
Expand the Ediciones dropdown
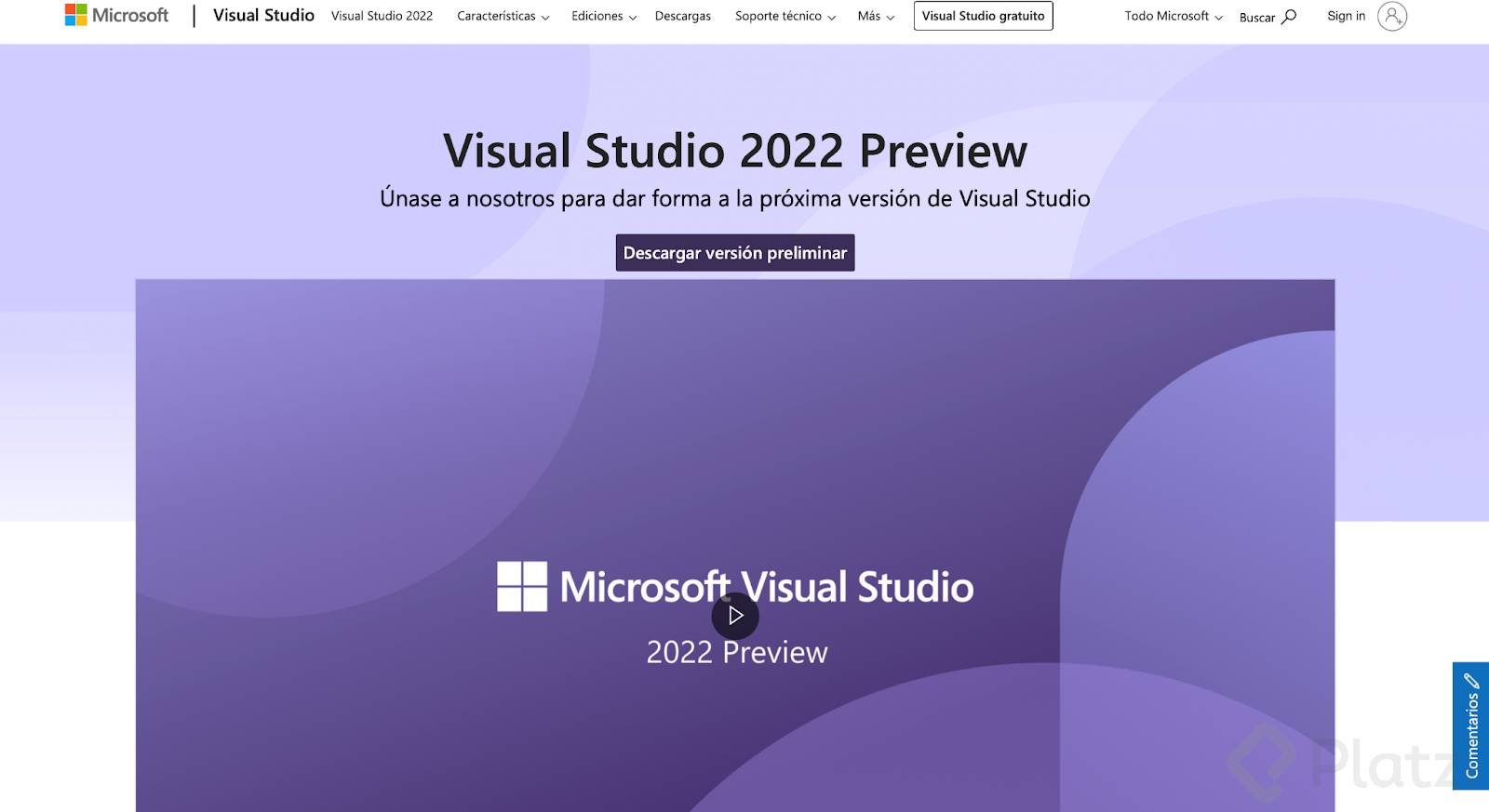[604, 16]
